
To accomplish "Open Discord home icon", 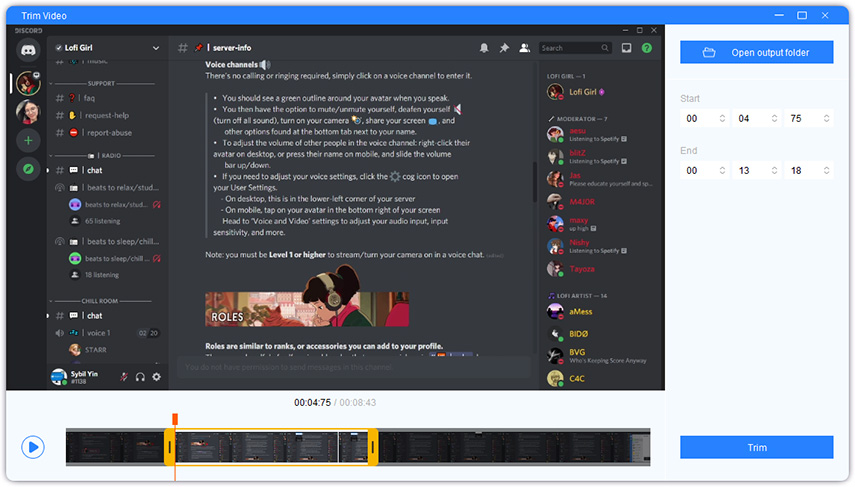I will coord(28,51).
